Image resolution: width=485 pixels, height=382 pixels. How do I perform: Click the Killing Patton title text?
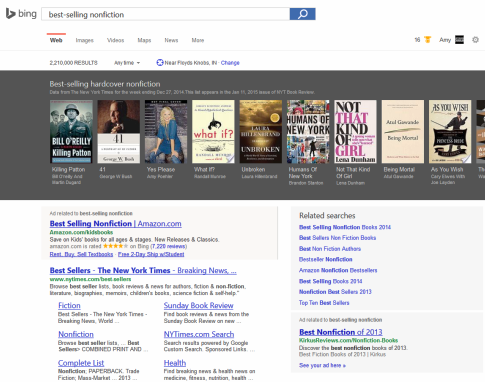(68, 170)
